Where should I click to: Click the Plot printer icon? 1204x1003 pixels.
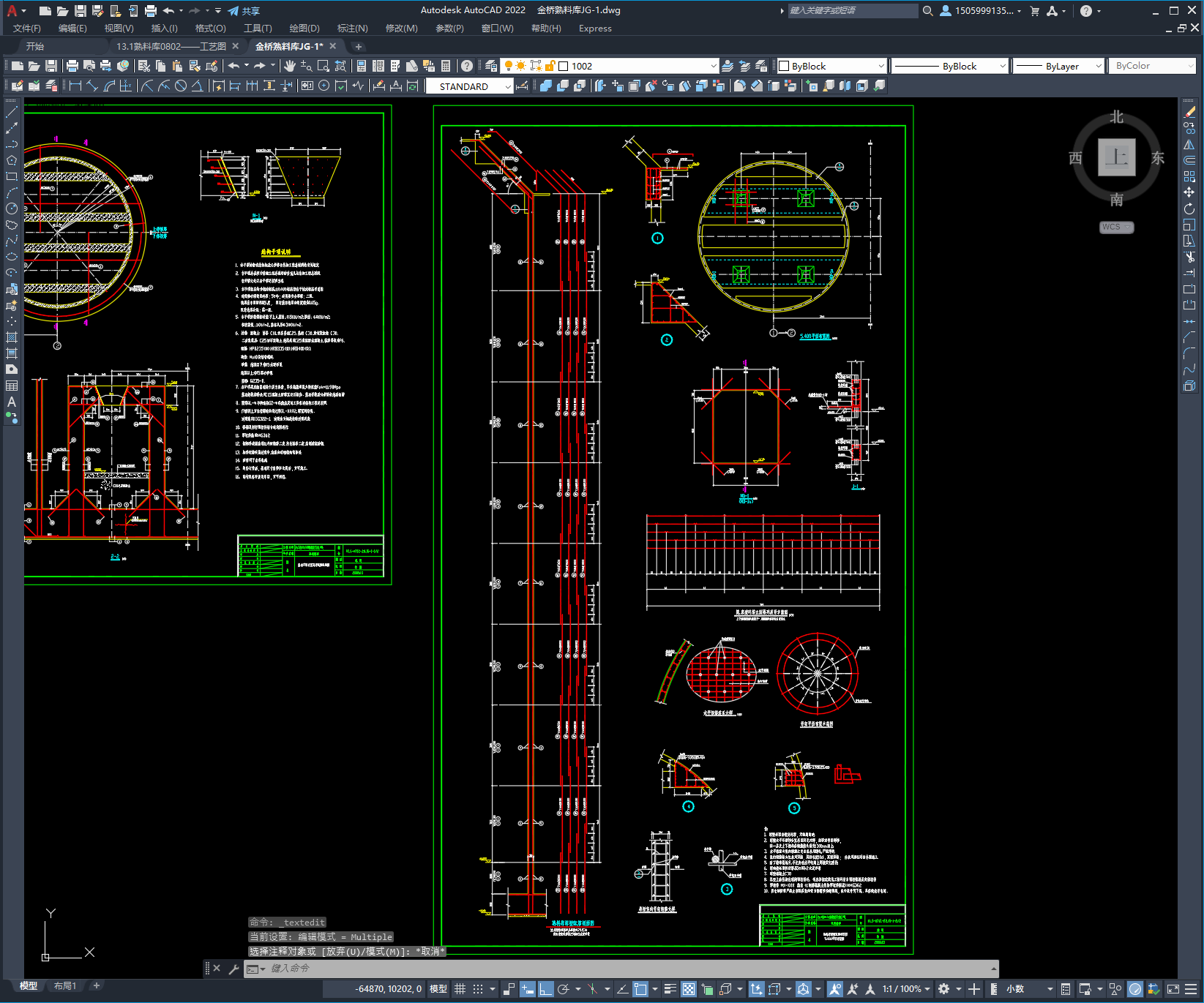pyautogui.click(x=72, y=66)
